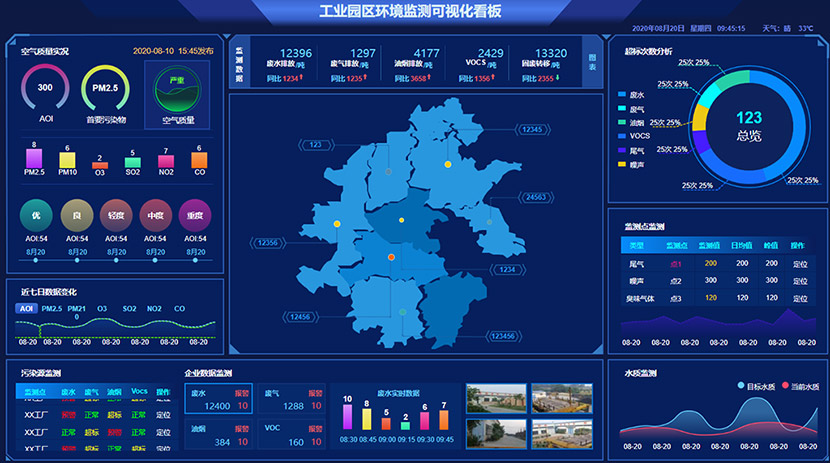Screen dimensions: 830x463
Task: Click the 123 map callout label
Action: [316, 145]
